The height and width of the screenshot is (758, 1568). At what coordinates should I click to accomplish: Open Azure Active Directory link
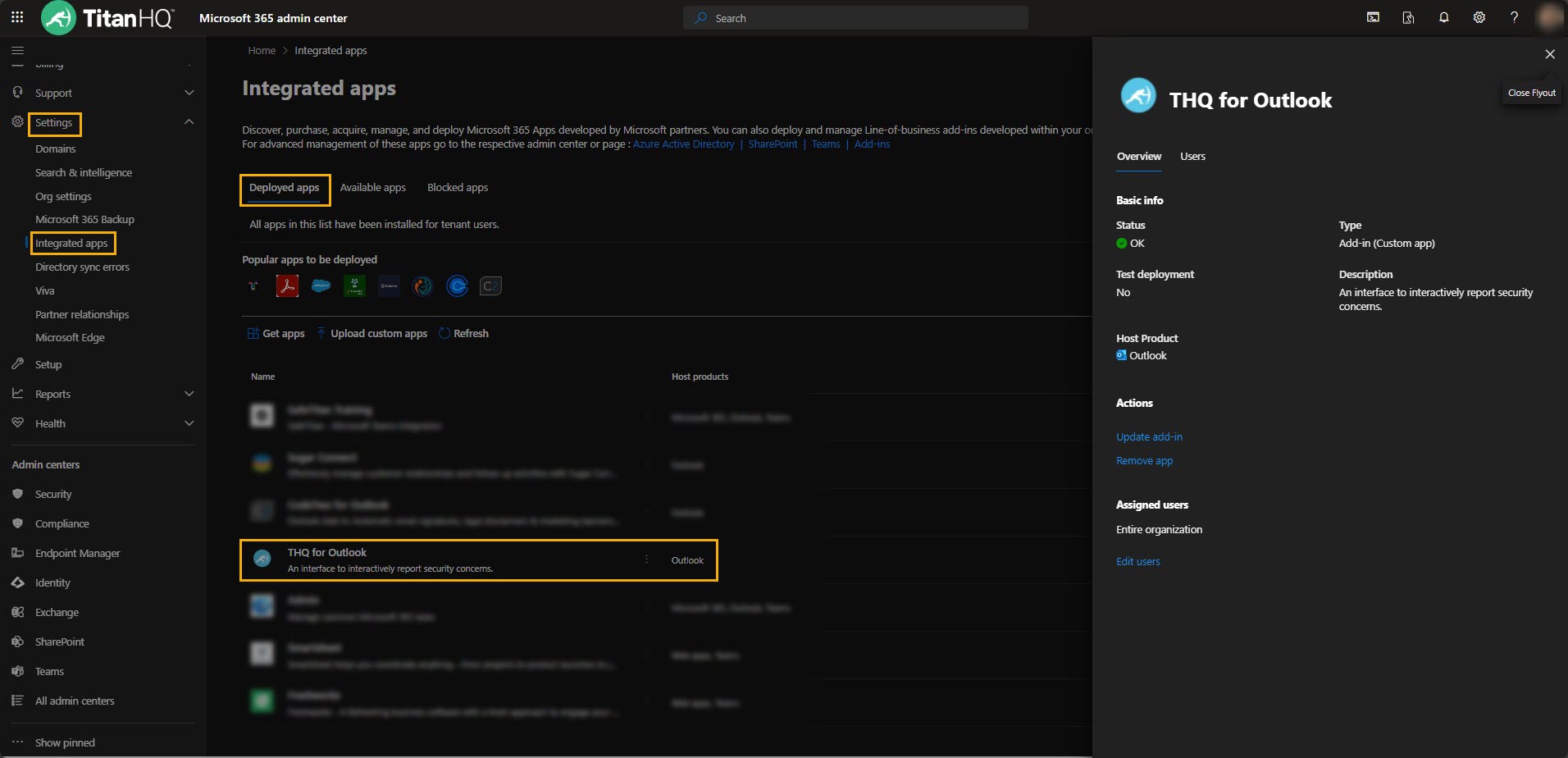tap(684, 144)
